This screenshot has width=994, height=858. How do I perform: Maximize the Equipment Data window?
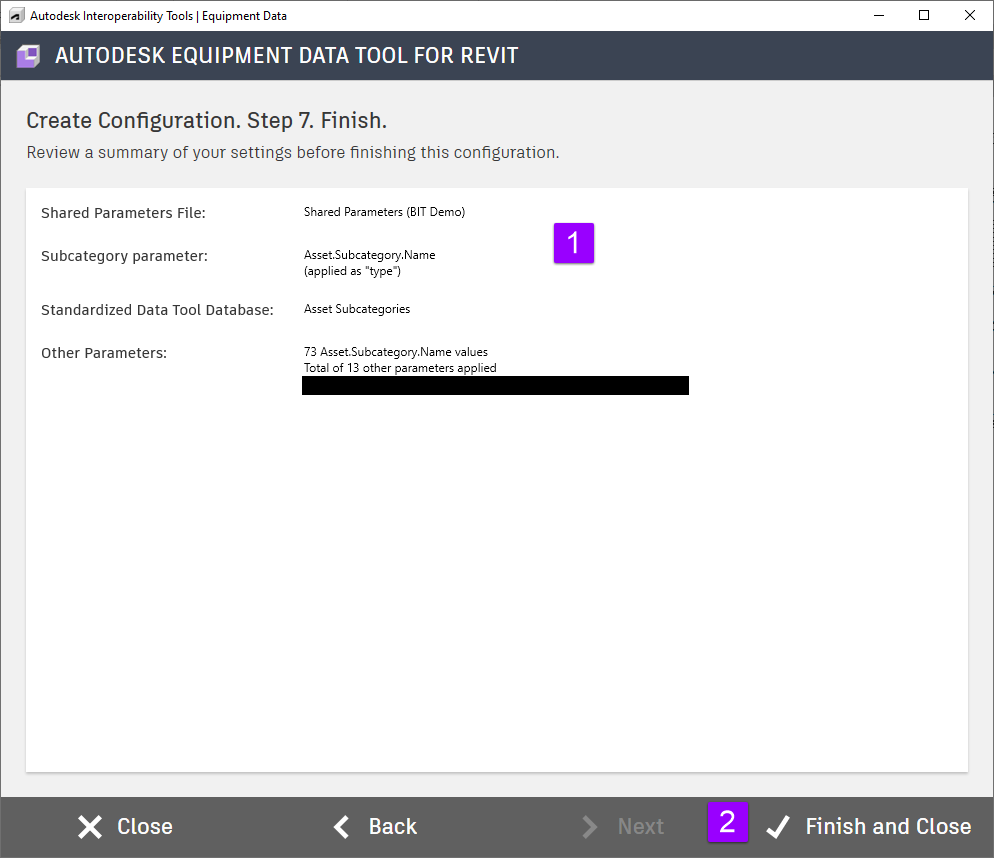tap(924, 15)
